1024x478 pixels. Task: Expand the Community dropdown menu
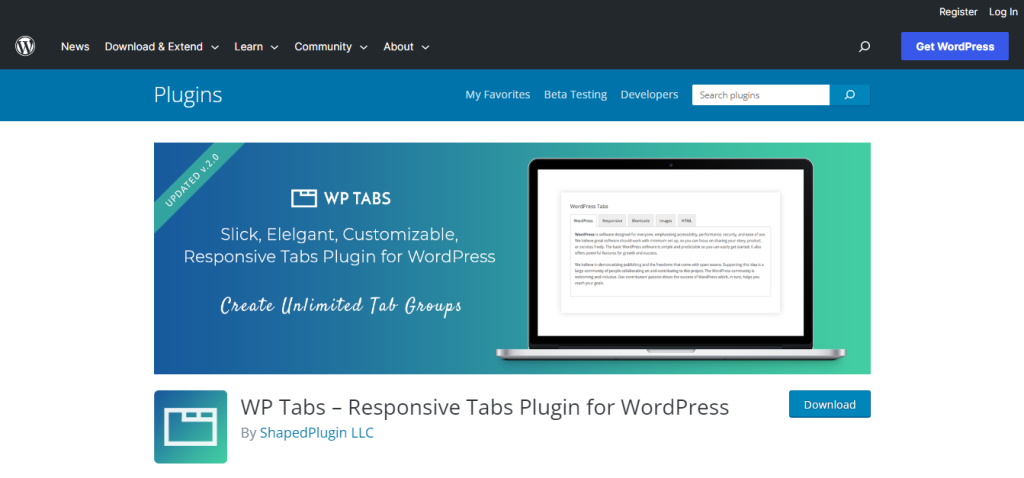pos(330,46)
